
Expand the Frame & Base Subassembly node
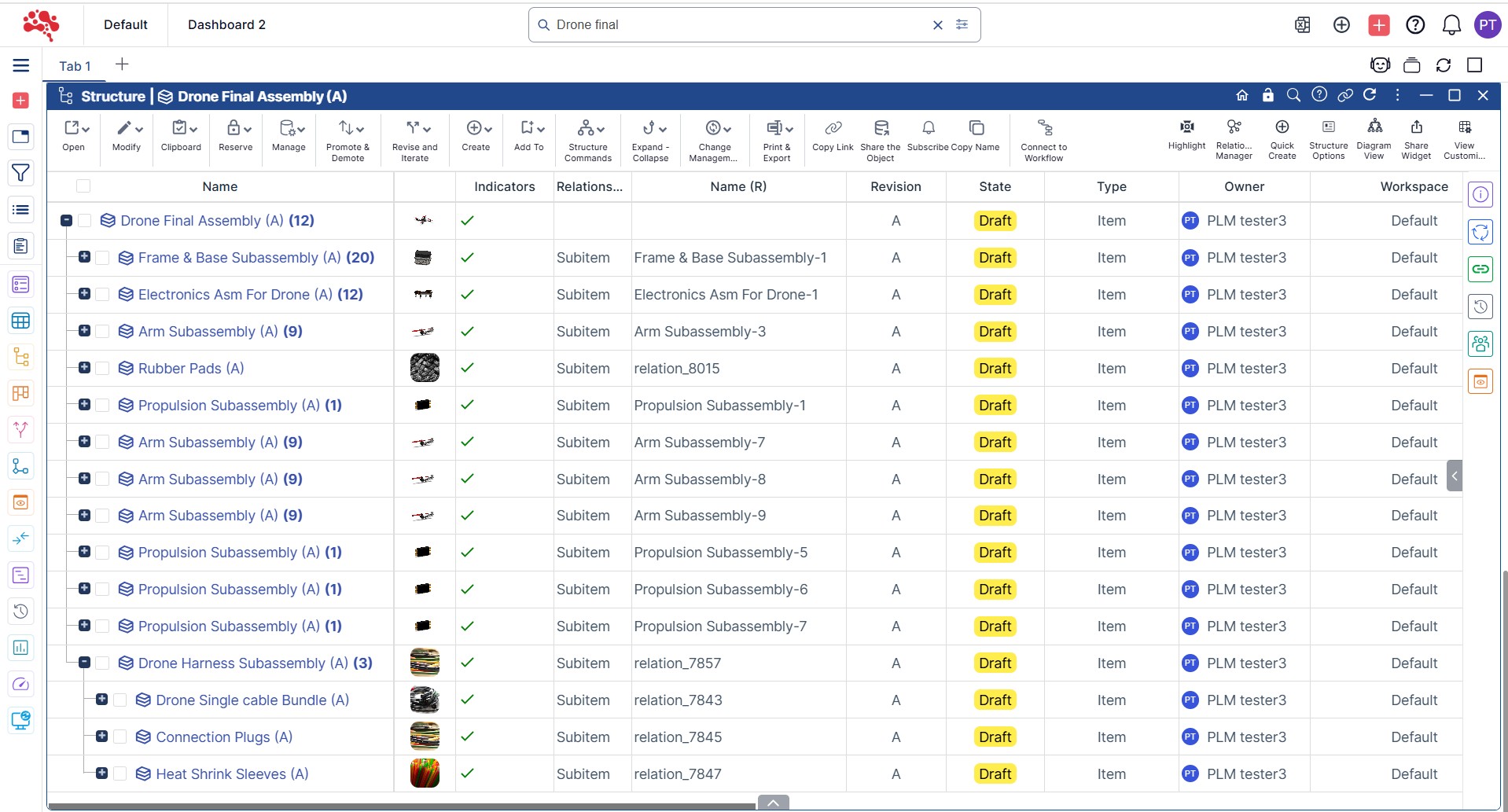click(x=84, y=257)
